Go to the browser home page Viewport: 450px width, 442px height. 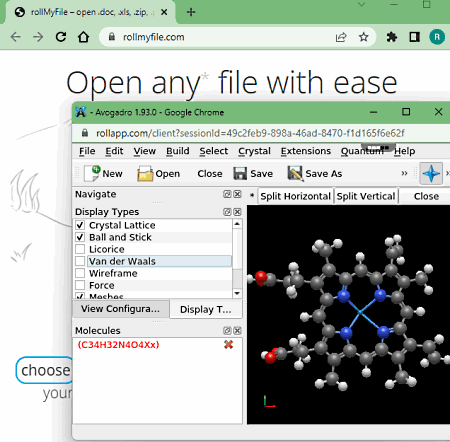83,37
